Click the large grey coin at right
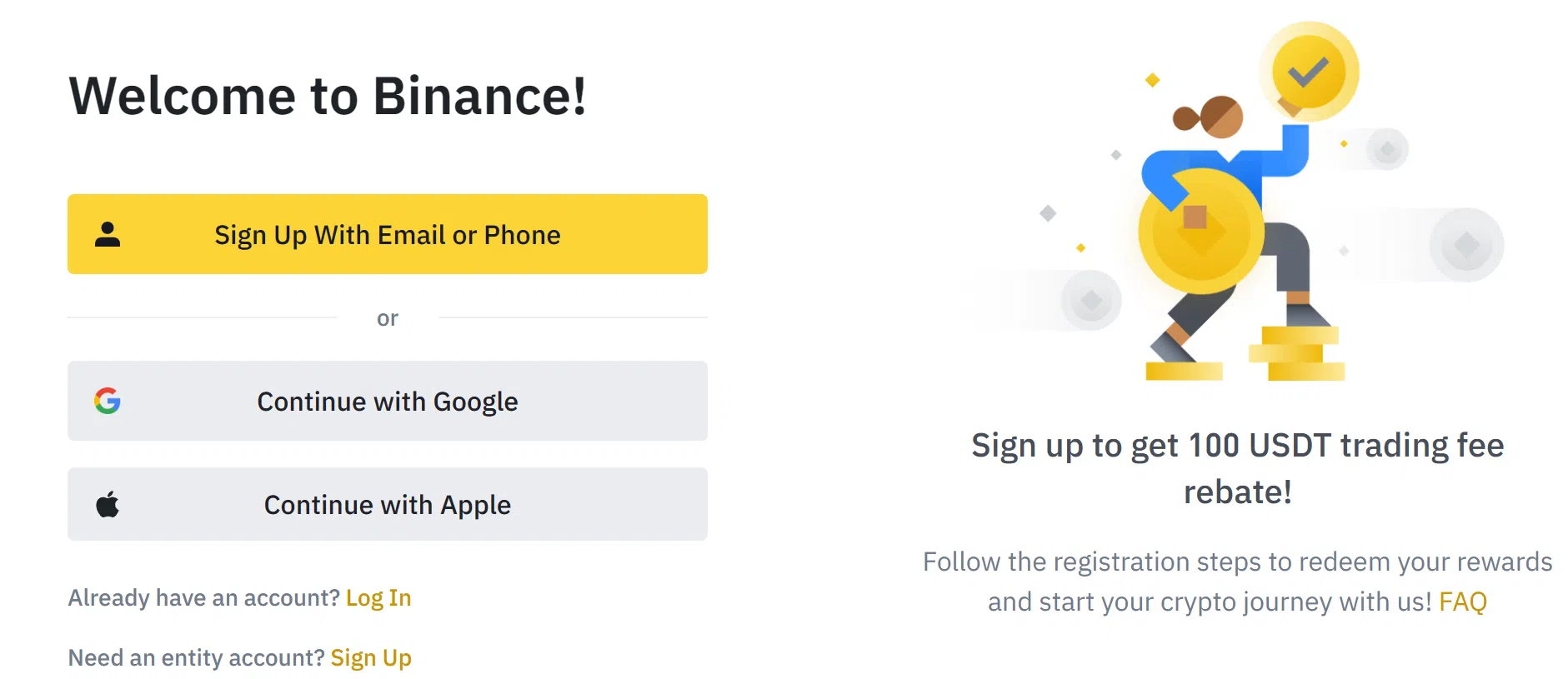This screenshot has width=1568, height=679. point(1466,245)
